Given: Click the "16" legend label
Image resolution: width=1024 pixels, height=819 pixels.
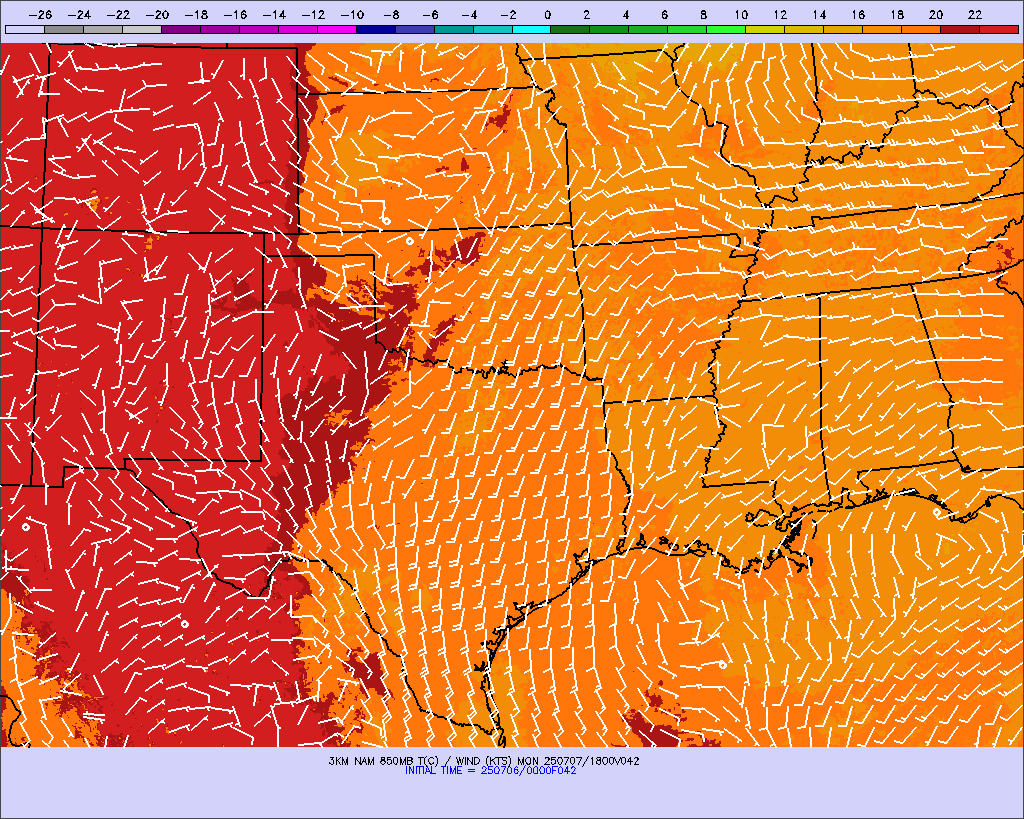Looking at the screenshot, I should [x=858, y=14].
